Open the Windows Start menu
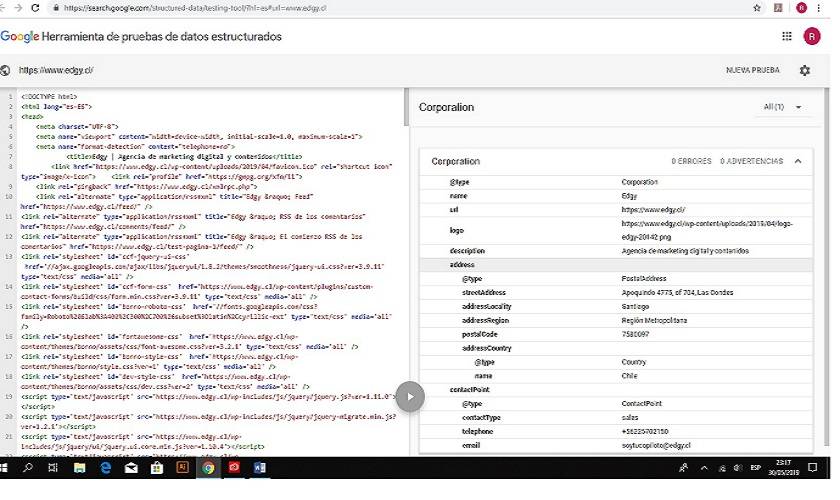840x500 pixels. pos(4,467)
